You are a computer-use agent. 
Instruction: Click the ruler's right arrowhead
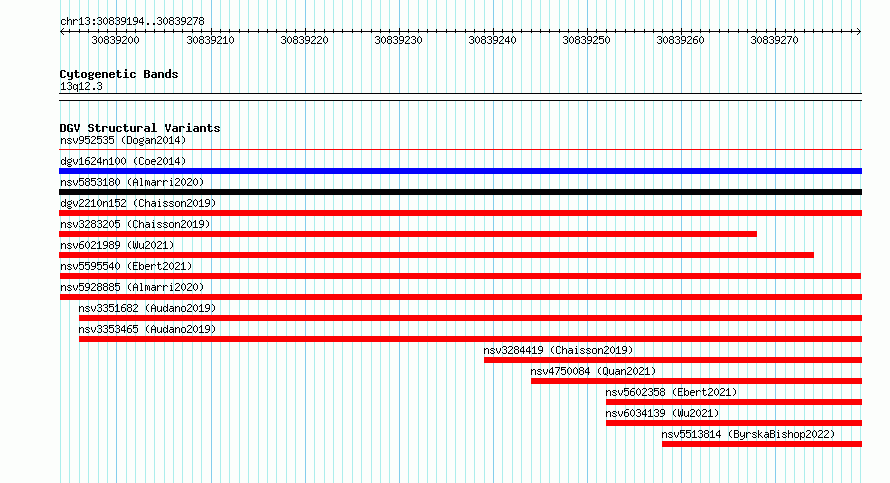(858, 32)
